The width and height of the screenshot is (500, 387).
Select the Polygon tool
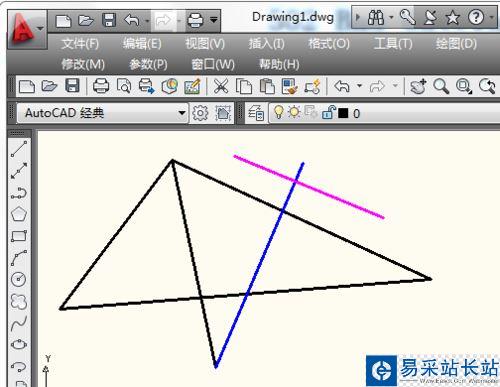[x=19, y=214]
